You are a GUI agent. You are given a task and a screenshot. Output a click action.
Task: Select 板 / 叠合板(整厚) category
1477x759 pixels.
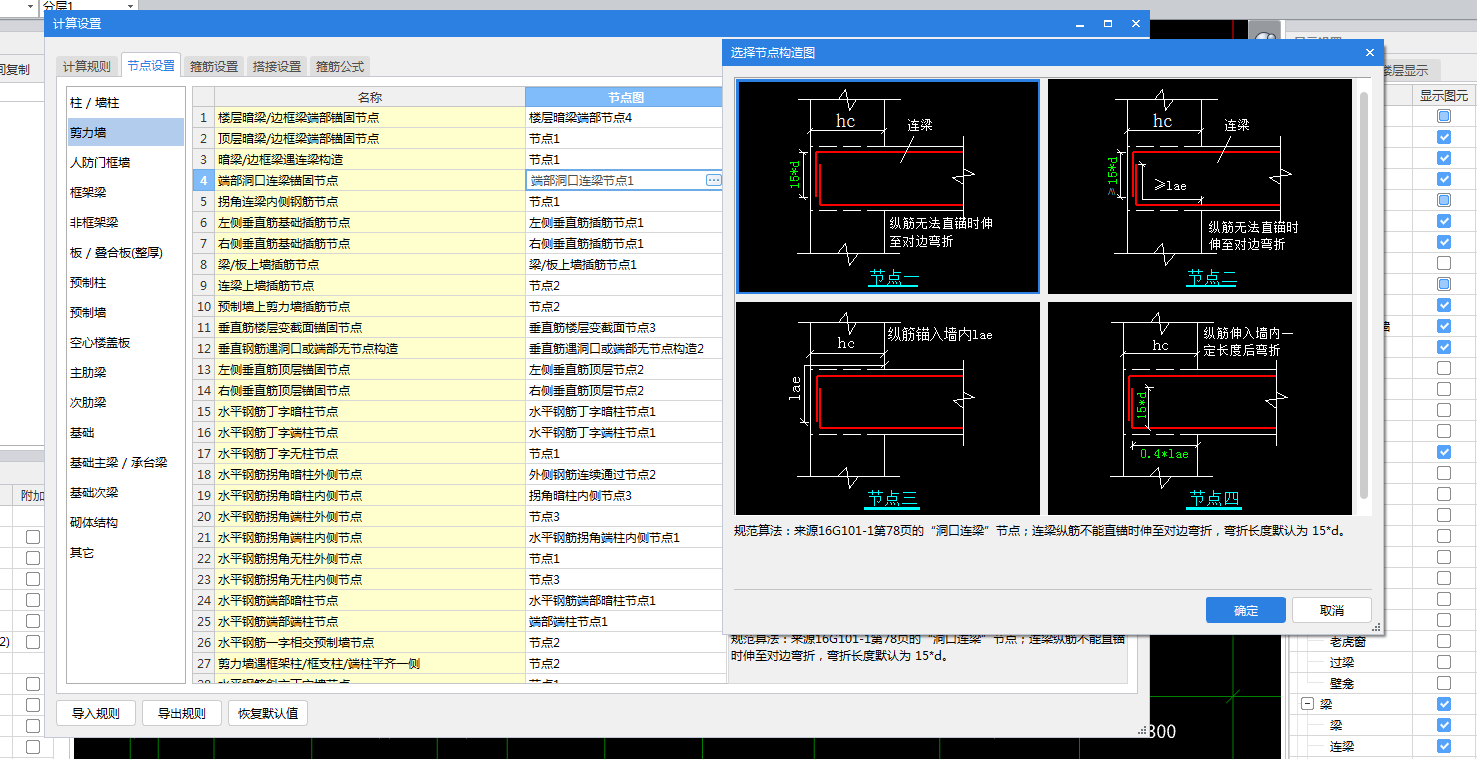point(125,252)
